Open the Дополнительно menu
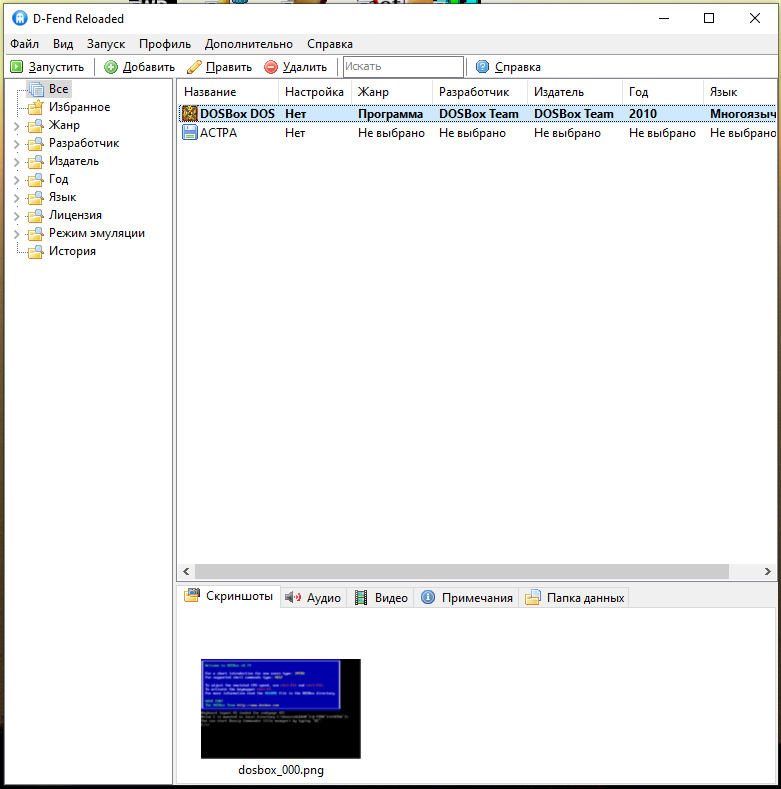 pyautogui.click(x=249, y=44)
